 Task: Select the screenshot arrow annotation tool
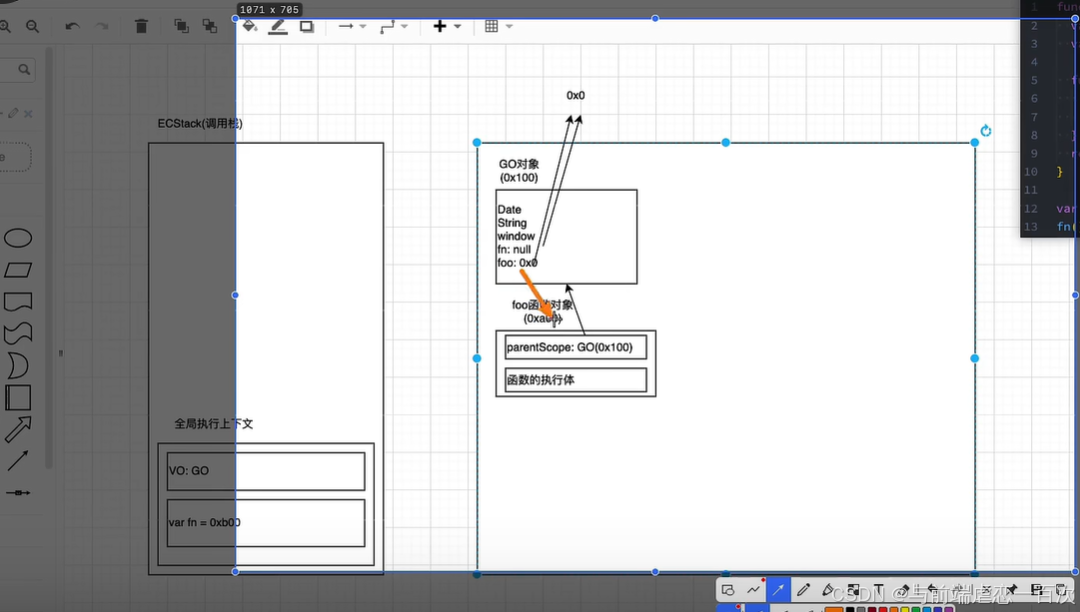click(x=778, y=590)
